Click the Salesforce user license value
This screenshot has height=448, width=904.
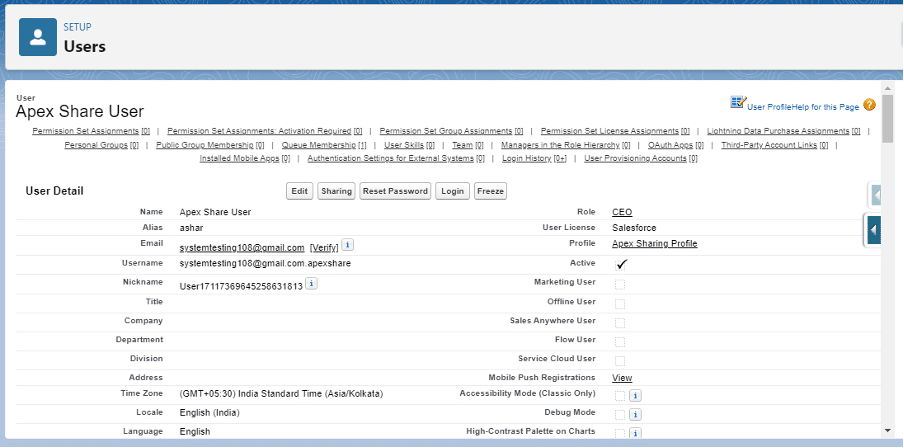click(634, 228)
